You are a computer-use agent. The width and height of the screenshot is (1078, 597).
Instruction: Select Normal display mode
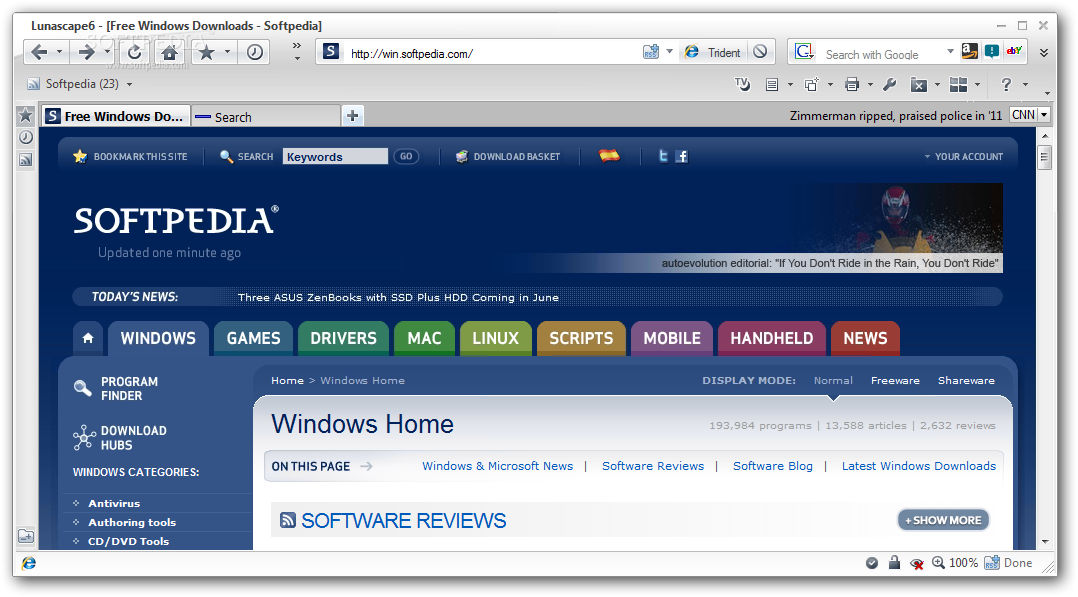pos(833,380)
